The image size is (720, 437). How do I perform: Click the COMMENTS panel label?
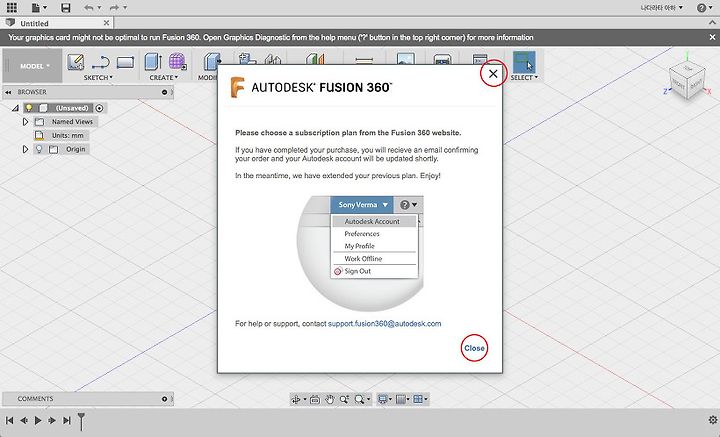click(35, 399)
